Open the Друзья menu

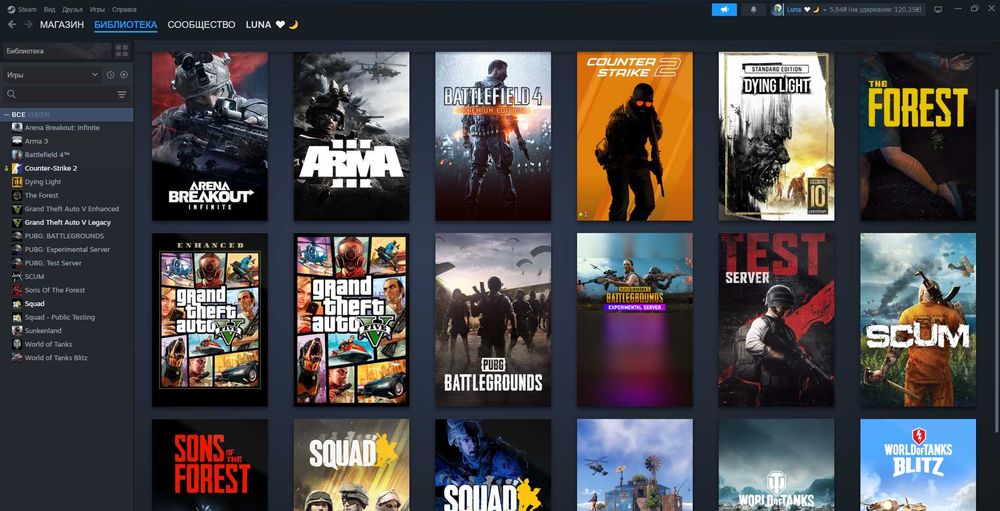(x=73, y=10)
